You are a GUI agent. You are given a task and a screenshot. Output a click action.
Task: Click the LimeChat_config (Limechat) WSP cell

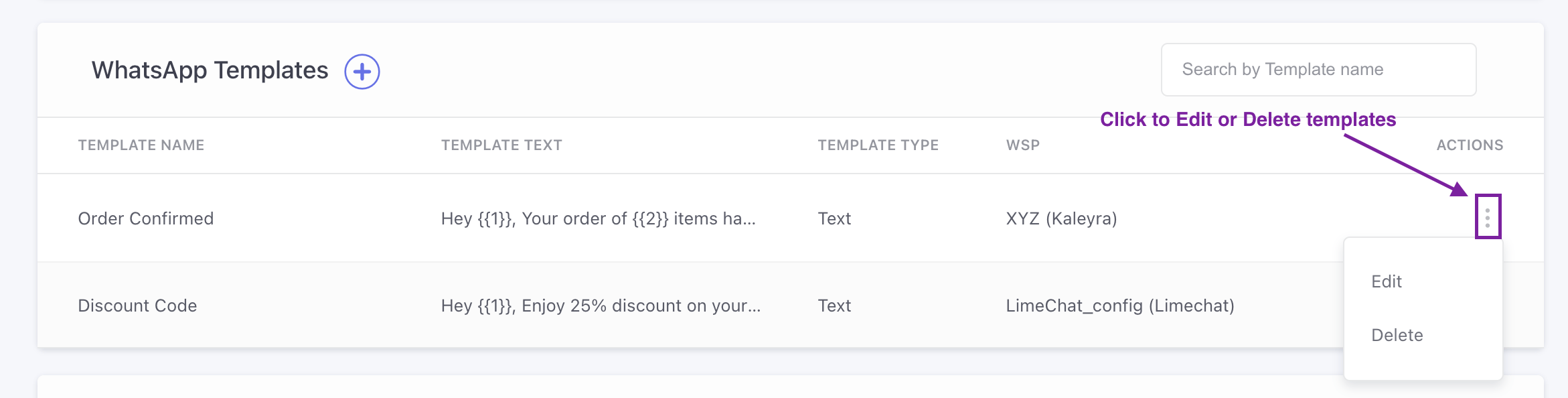tap(1120, 306)
